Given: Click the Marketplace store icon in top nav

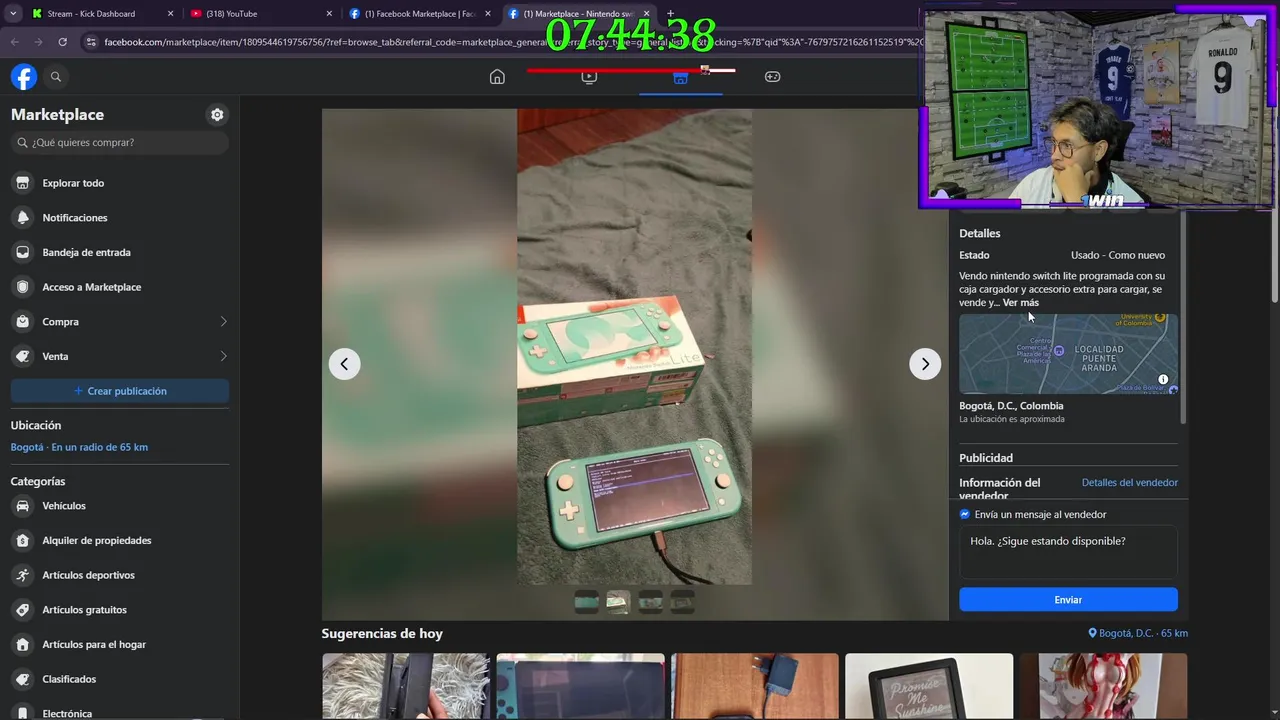Looking at the screenshot, I should click(680, 77).
